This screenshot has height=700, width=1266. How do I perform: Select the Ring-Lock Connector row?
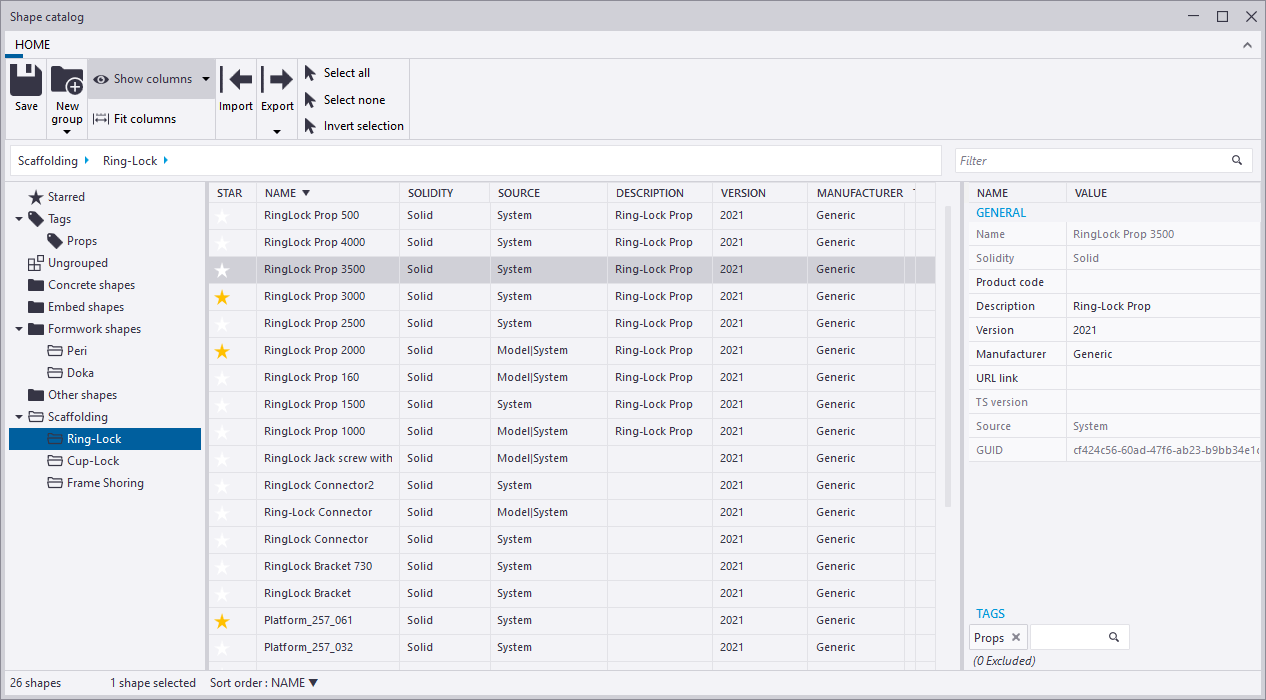click(571, 512)
